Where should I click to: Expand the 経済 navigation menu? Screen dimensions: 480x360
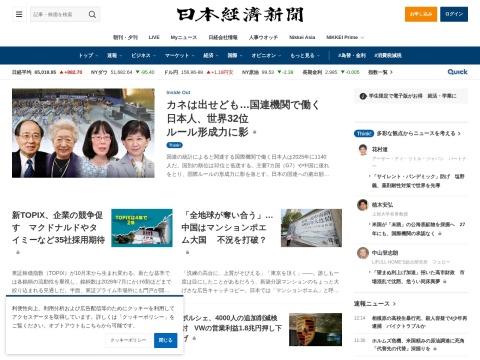pyautogui.click(x=211, y=55)
